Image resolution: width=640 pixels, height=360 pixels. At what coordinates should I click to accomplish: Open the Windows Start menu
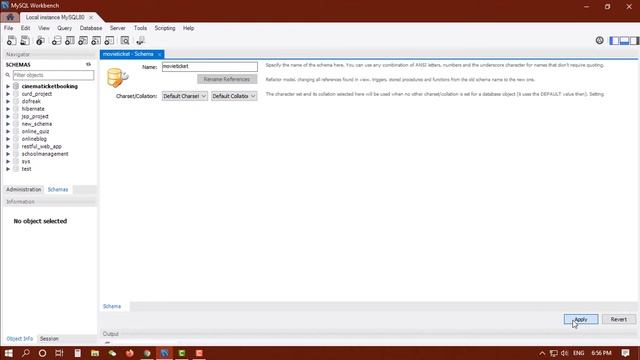9,353
